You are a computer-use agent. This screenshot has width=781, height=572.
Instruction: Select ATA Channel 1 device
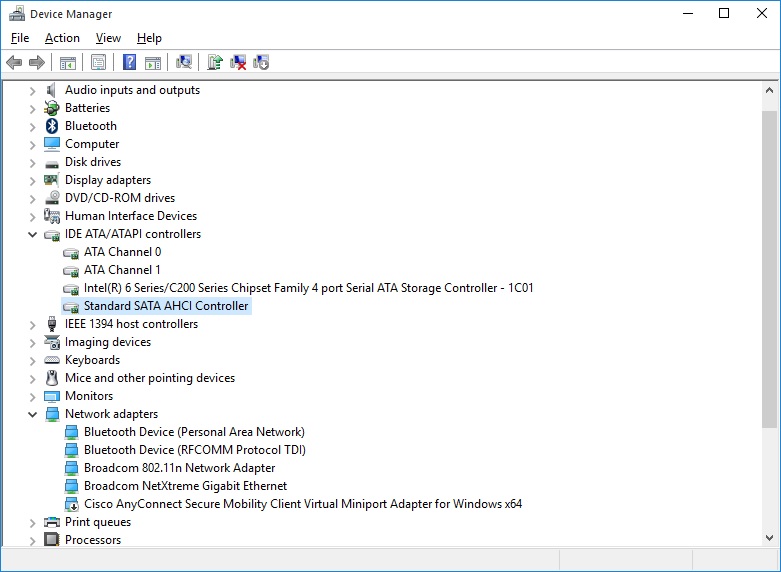[122, 270]
